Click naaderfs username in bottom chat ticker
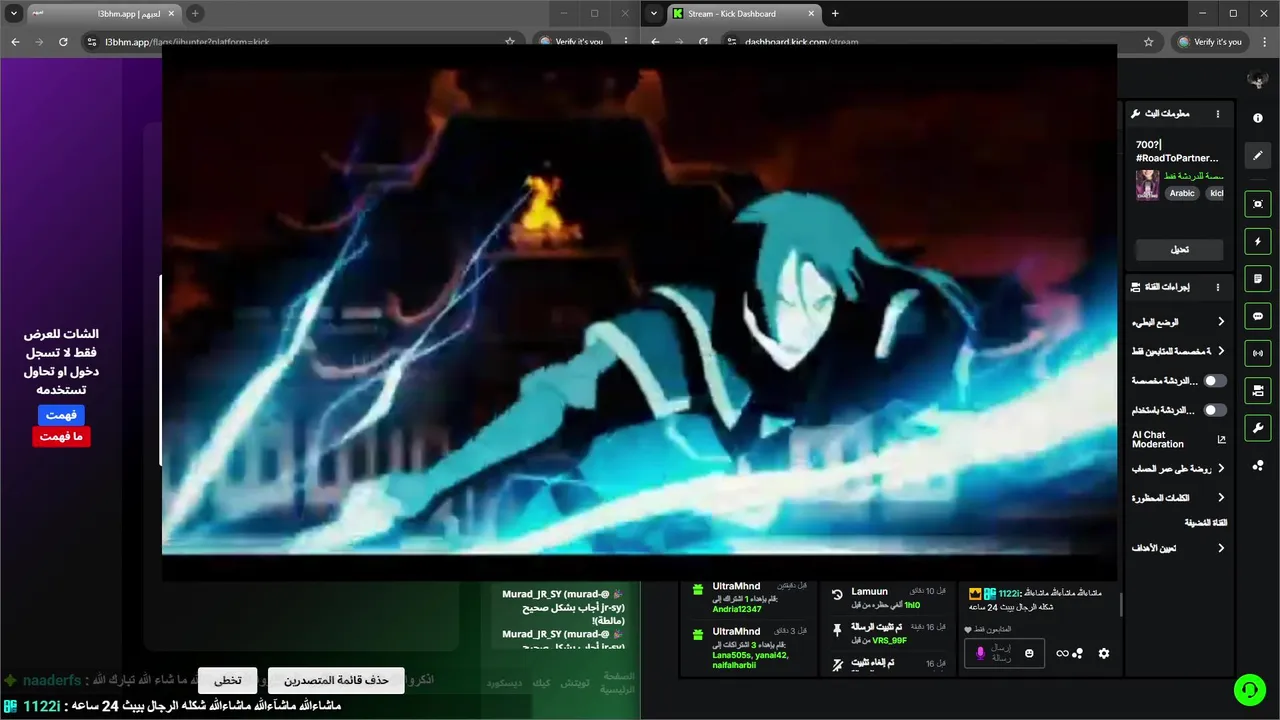 (52, 680)
